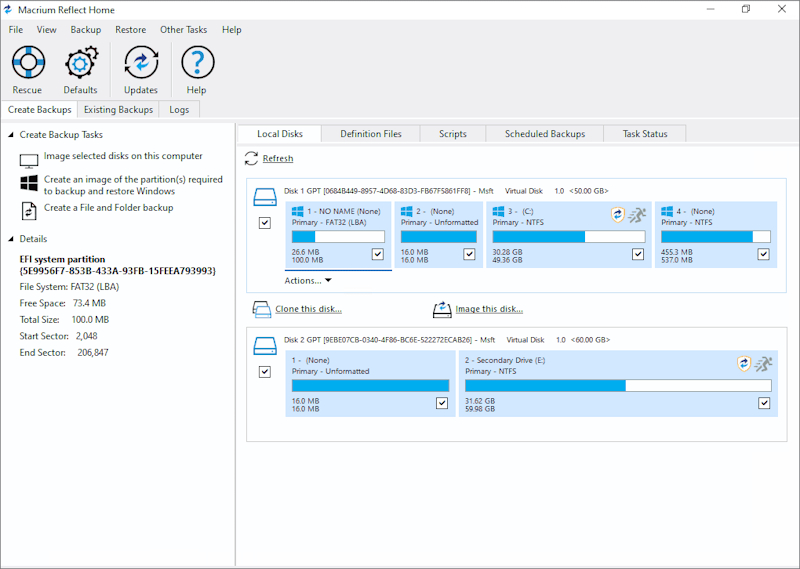Click the Disk 1 GPT drive icon
Viewport: 800px width, 569px height.
264,197
